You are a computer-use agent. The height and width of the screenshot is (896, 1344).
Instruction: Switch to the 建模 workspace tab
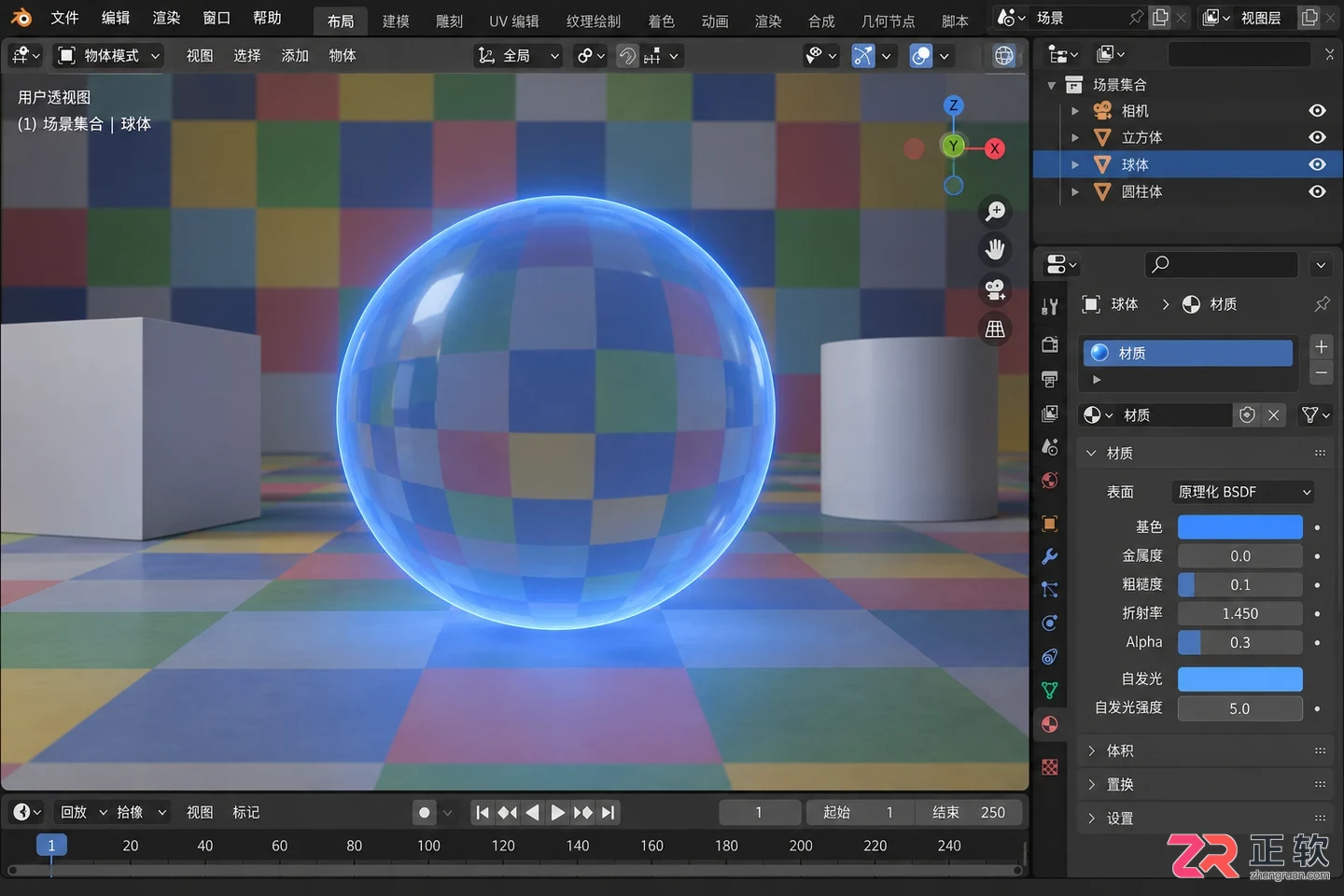click(x=396, y=21)
